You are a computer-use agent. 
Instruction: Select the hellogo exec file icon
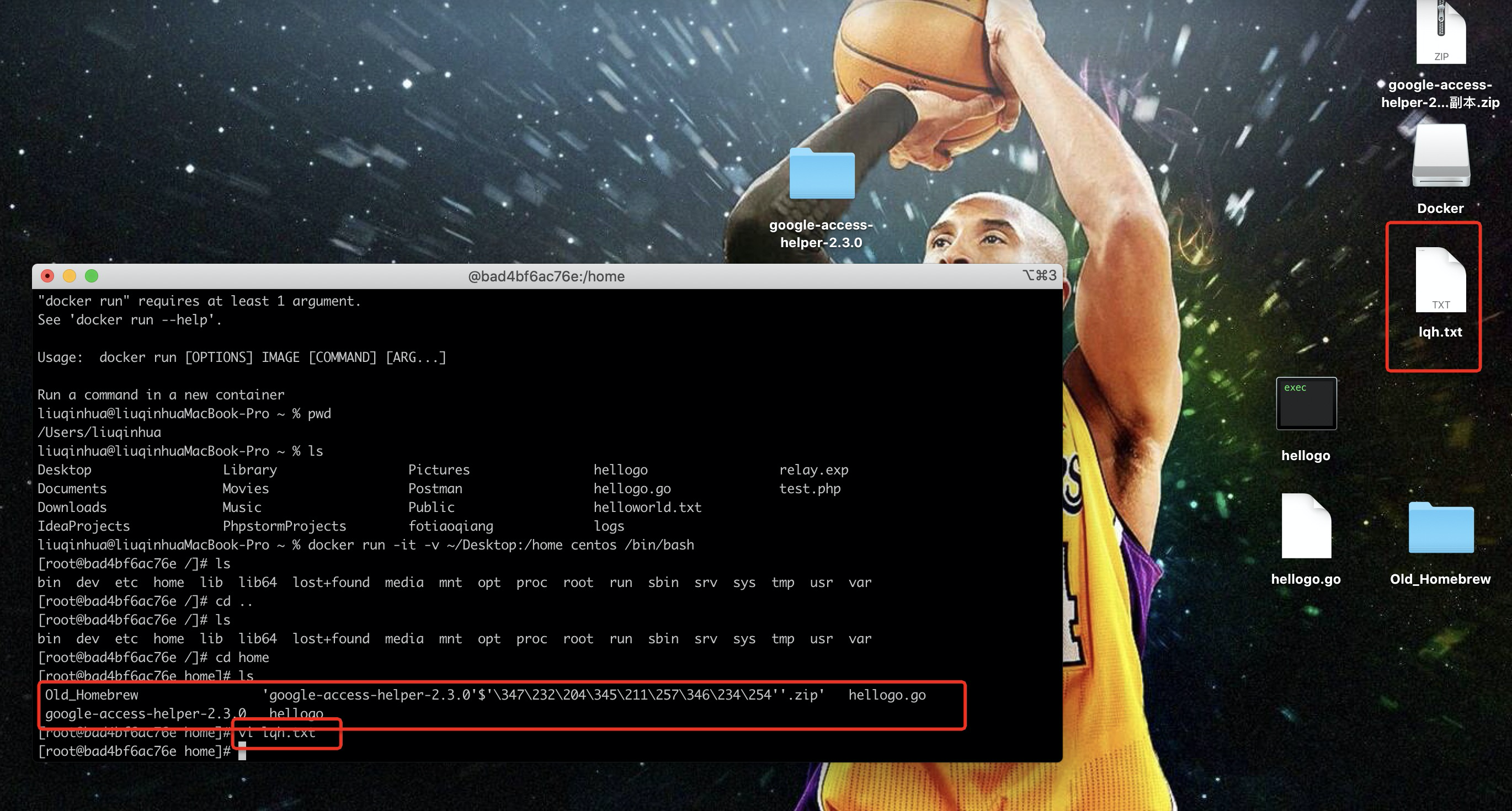(x=1306, y=404)
